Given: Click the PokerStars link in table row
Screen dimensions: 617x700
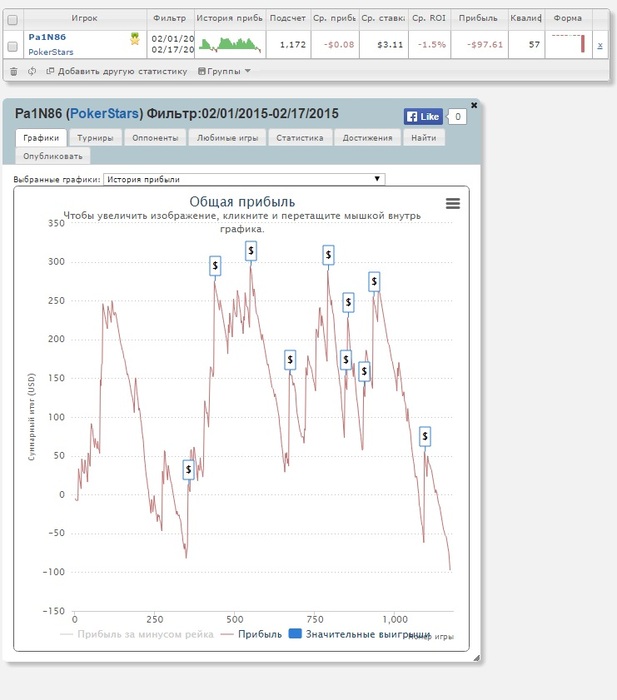Looking at the screenshot, I should pyautogui.click(x=50, y=52).
